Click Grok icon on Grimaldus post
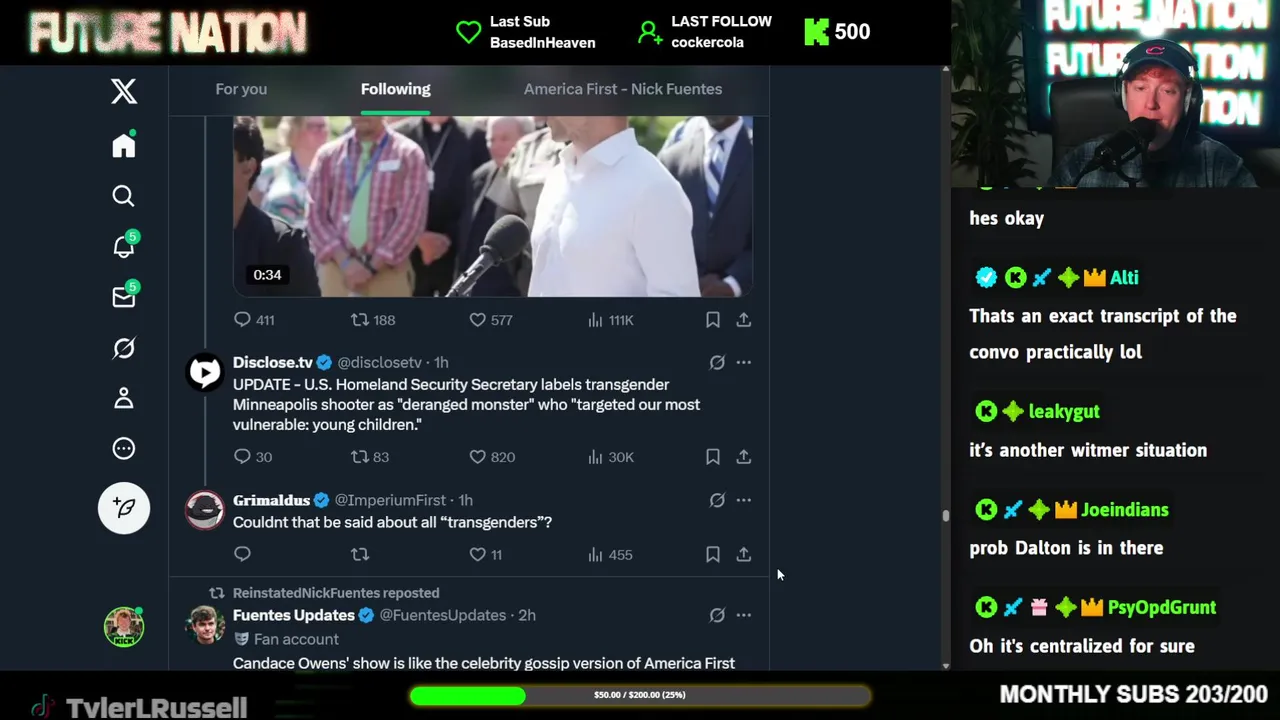 coord(717,500)
